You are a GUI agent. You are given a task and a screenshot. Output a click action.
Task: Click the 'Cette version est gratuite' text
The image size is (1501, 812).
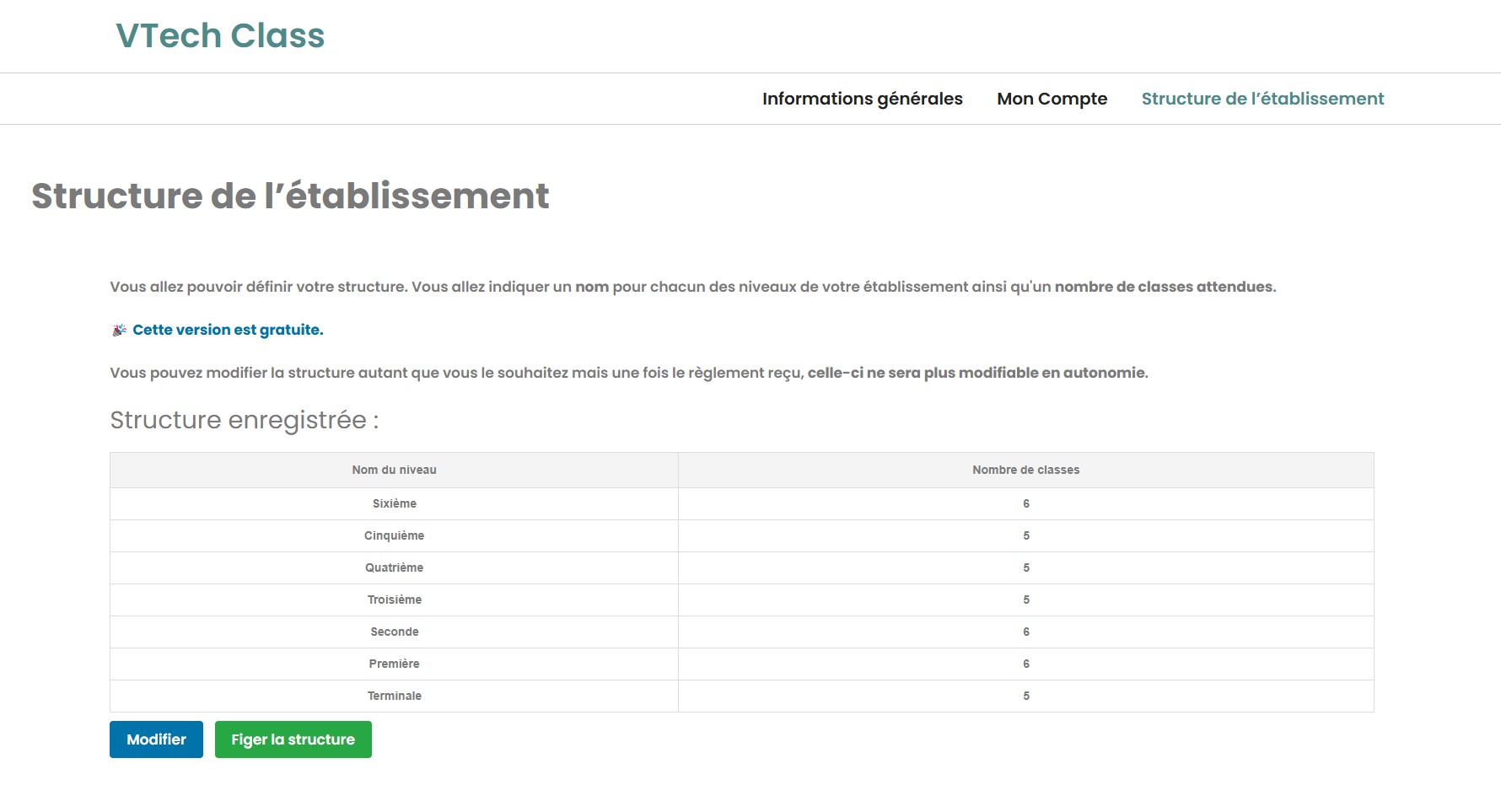(x=228, y=330)
